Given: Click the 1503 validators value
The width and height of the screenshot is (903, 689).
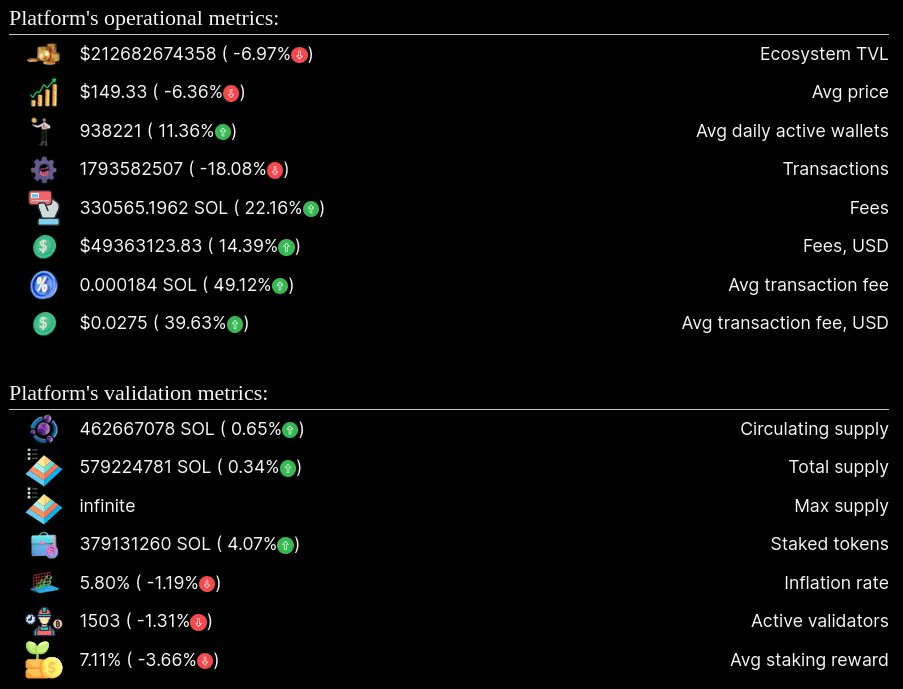Looking at the screenshot, I should coord(100,621).
